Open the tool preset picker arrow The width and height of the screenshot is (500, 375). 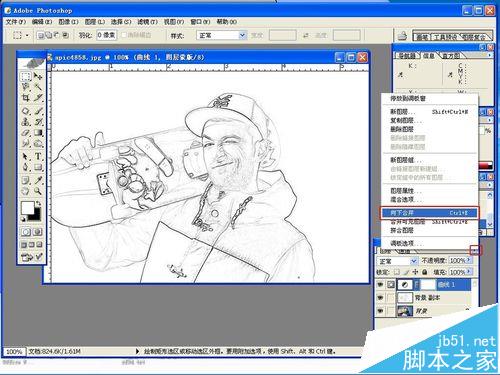(27, 35)
